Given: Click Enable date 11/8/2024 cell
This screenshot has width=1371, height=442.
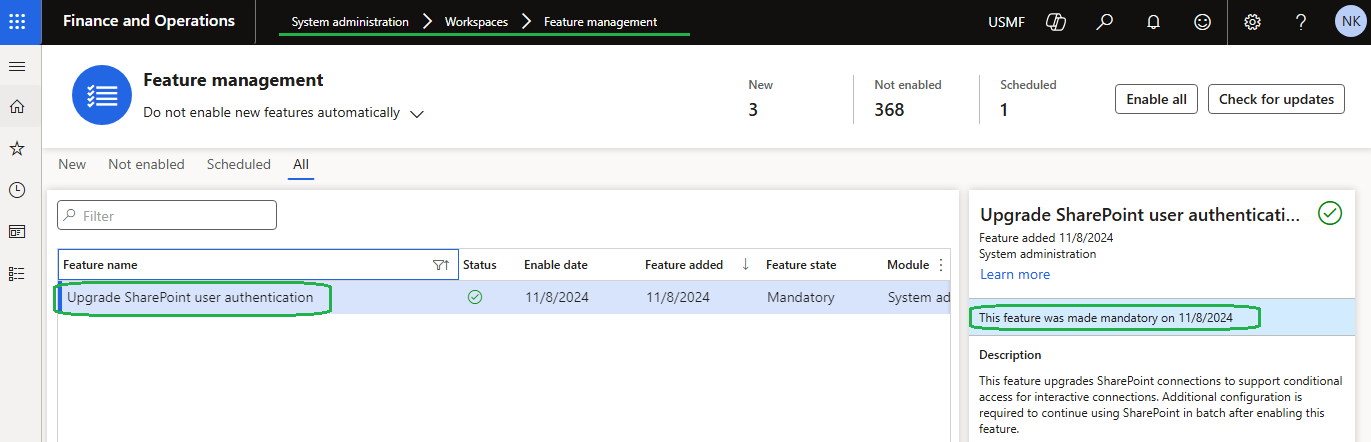Looking at the screenshot, I should tap(557, 297).
